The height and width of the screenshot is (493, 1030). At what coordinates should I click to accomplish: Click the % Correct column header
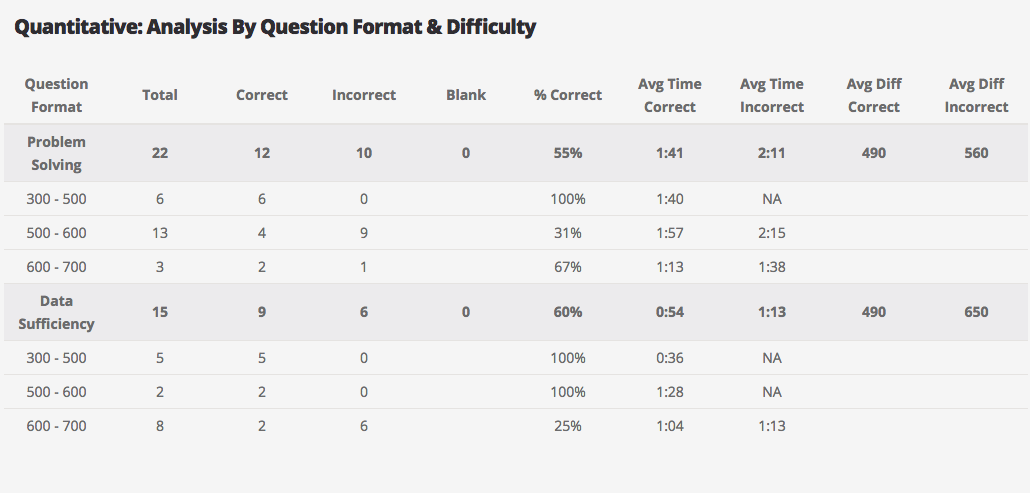coord(568,95)
